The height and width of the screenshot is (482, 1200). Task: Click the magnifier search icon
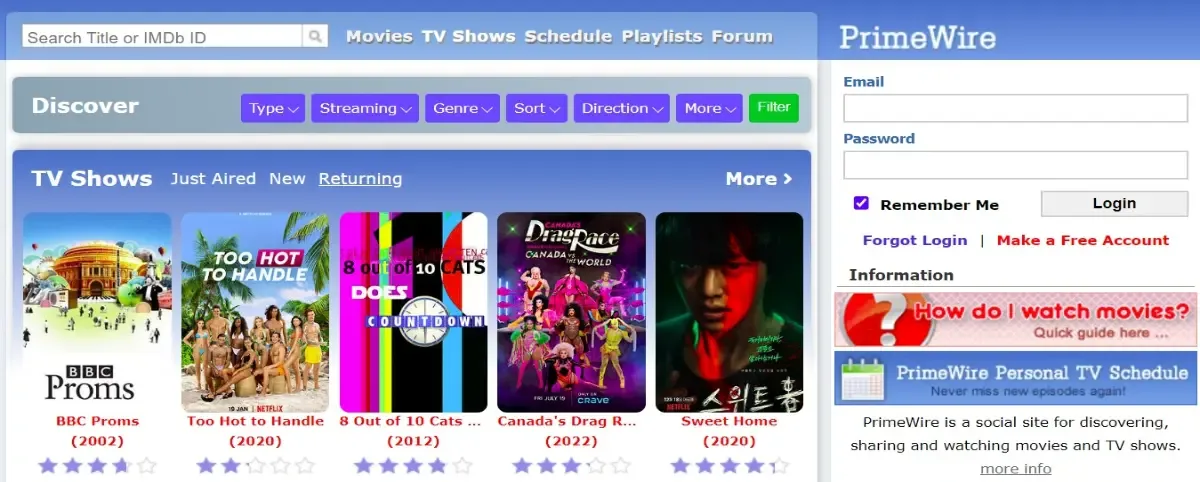[315, 37]
